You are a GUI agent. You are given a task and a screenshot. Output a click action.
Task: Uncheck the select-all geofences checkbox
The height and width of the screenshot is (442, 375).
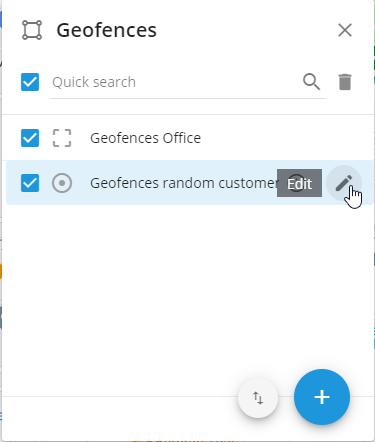click(x=30, y=82)
